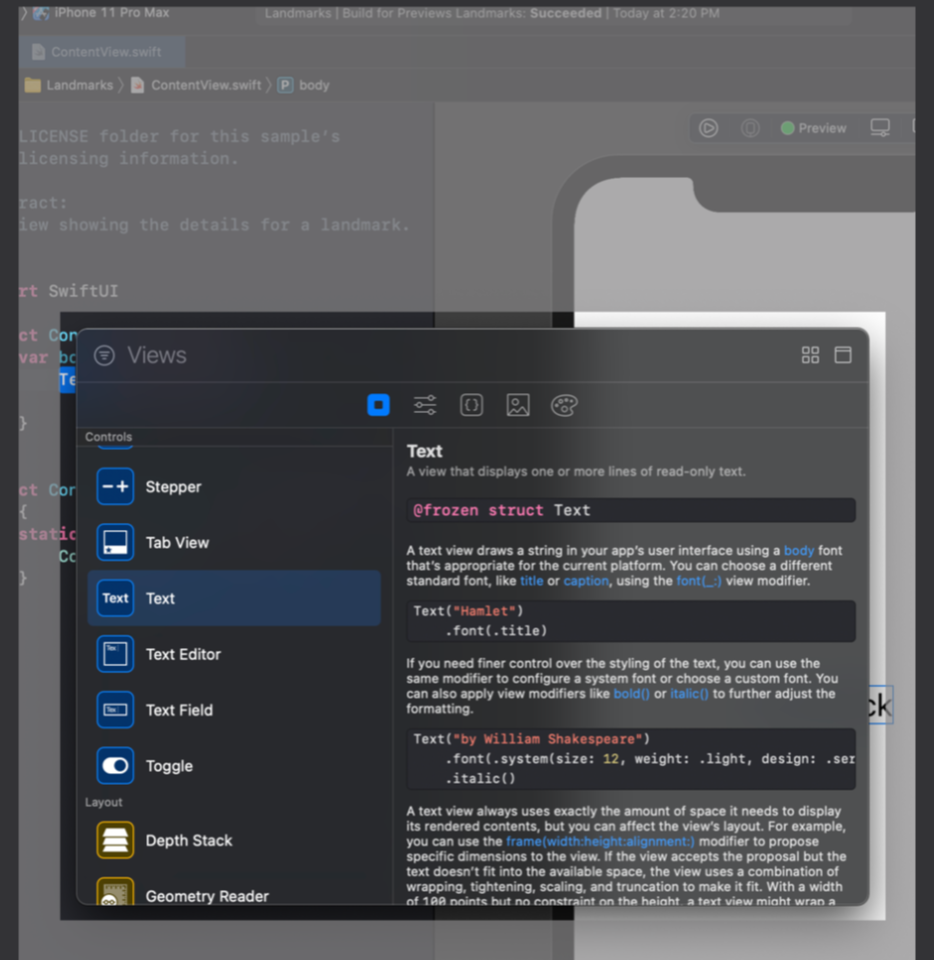Viewport: 934px width, 960px height.
Task: Click the "by William Shakespeare" code sample
Action: coord(631,759)
